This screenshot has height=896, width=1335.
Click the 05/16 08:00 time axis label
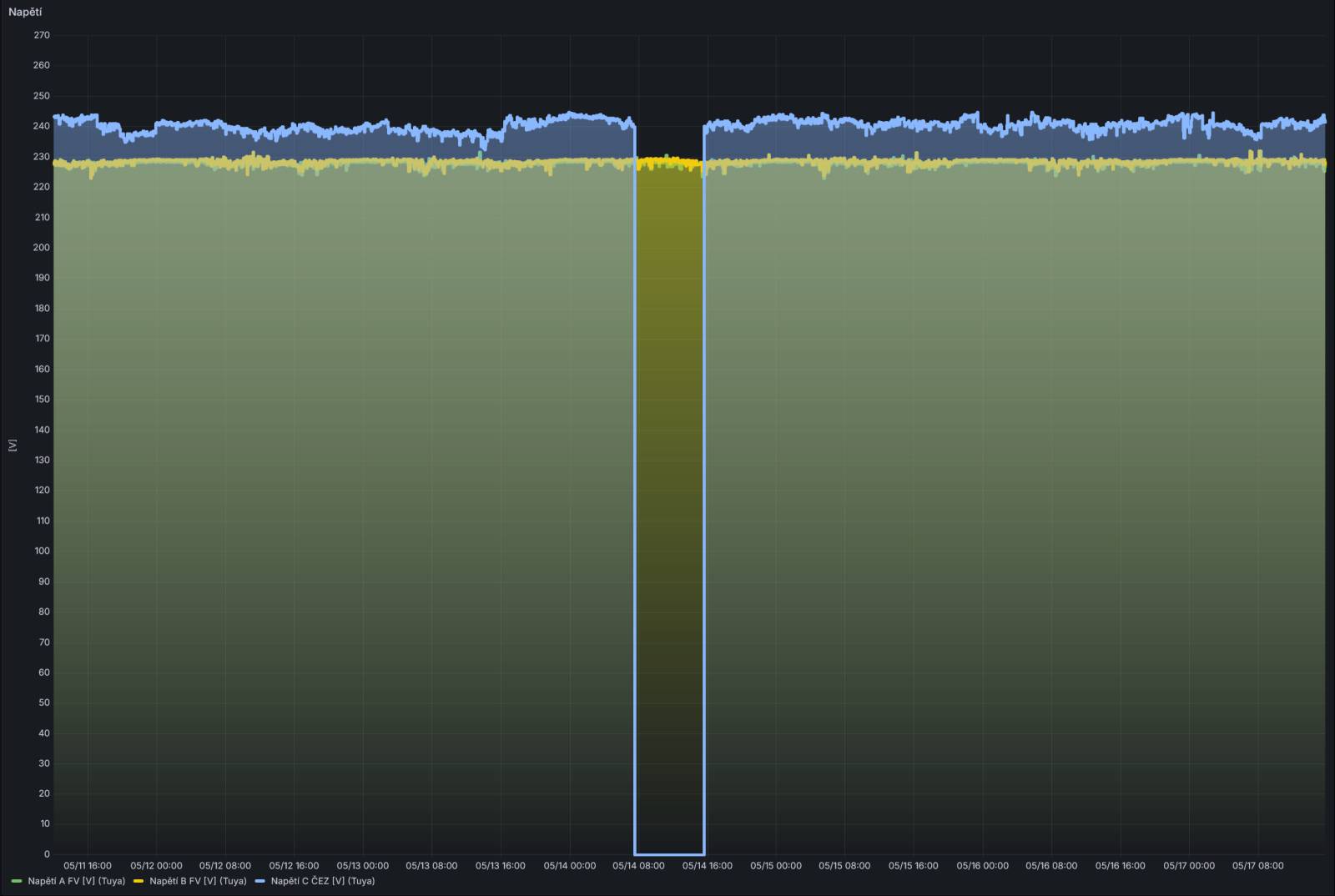pos(1051,866)
